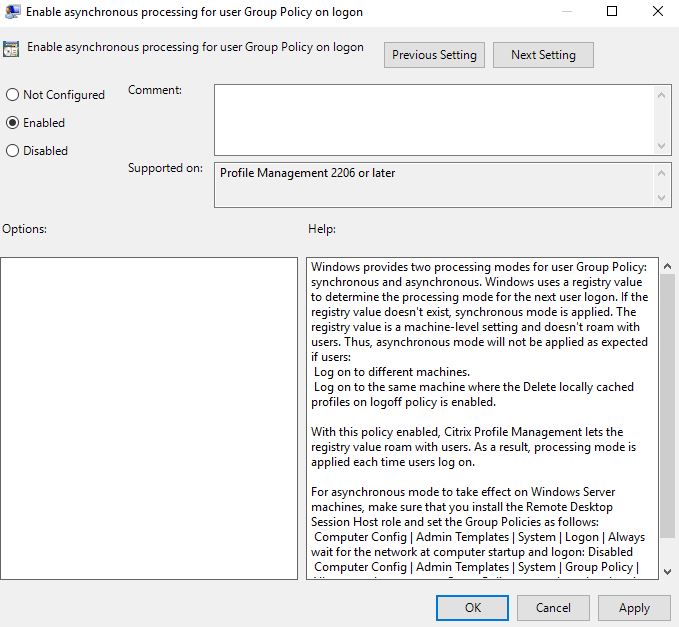Click inside the Comment text box
The height and width of the screenshot is (627, 679).
click(435, 119)
